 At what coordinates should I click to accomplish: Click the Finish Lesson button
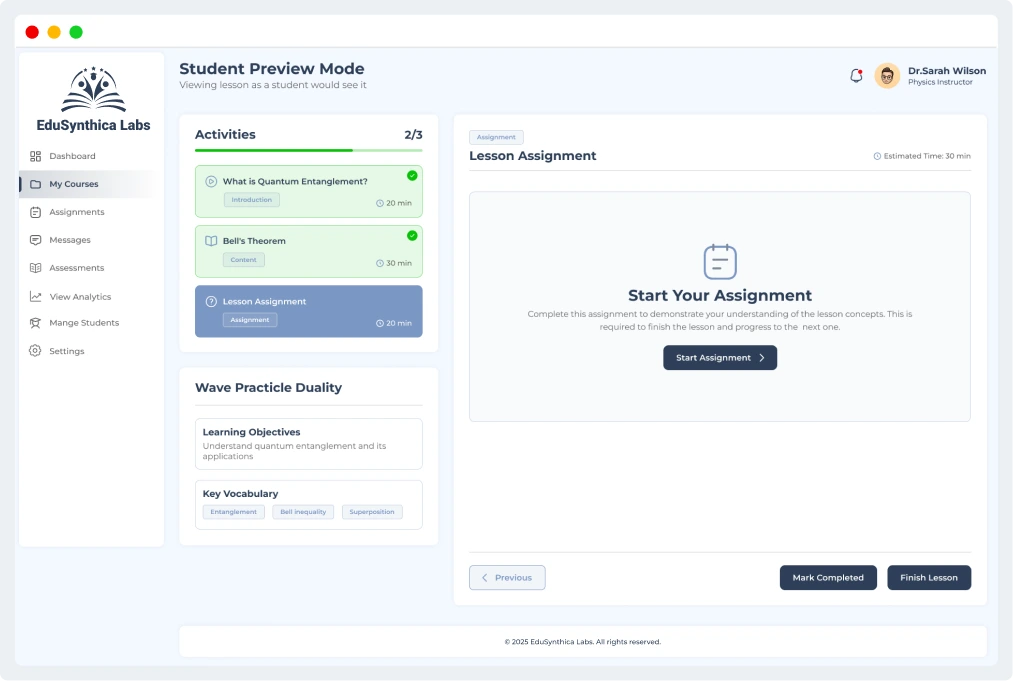928,578
